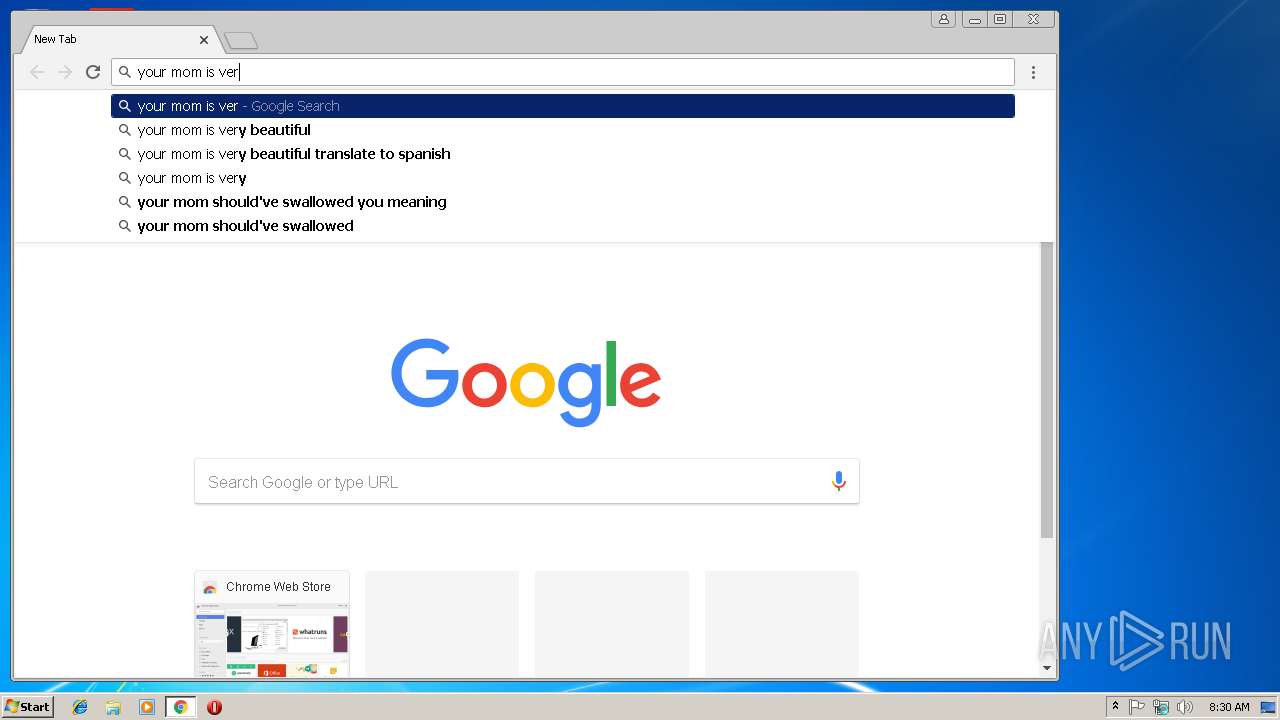Click the page's vertical scrollbar thumb
Viewport: 1280px width, 720px height.
1047,390
